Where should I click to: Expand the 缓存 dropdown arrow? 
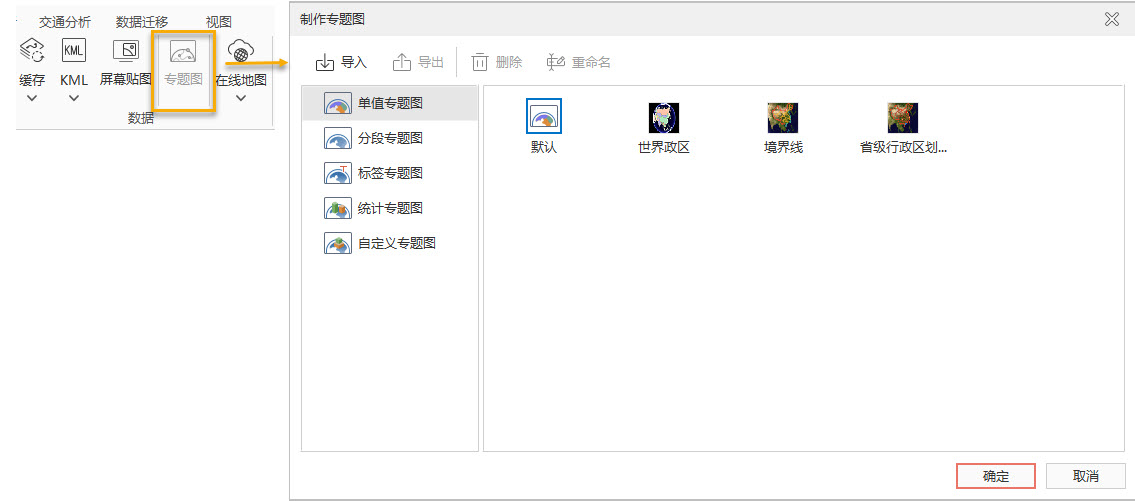(x=32, y=98)
